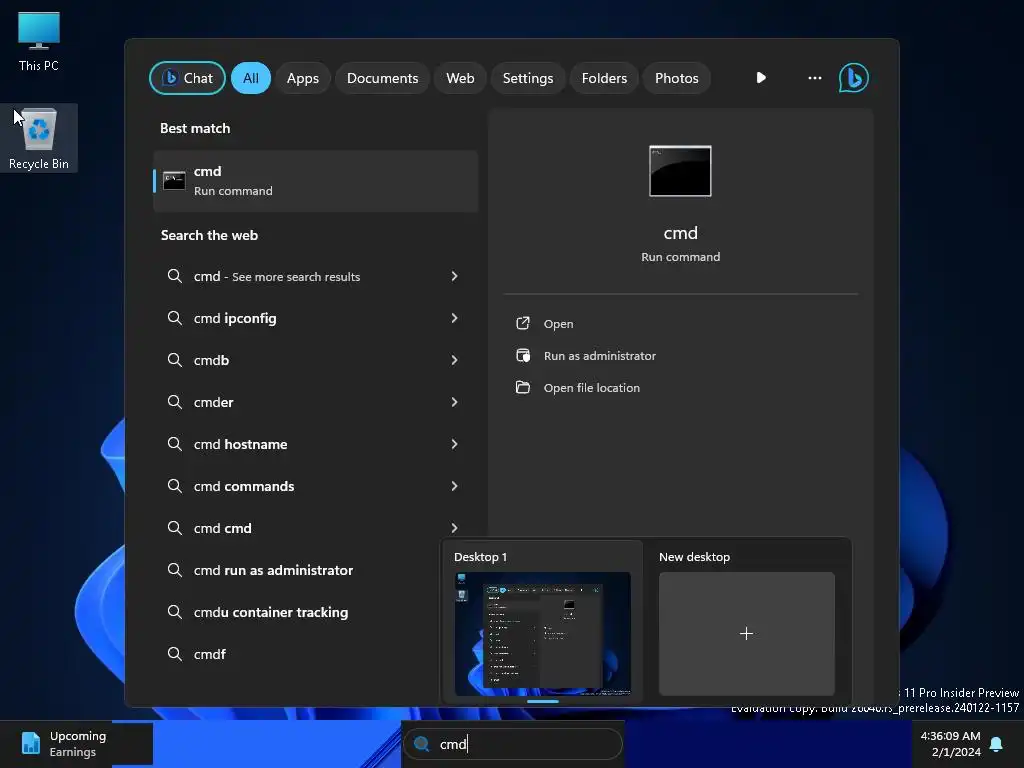Expand the chevron next to 'cmd commands'

455,486
